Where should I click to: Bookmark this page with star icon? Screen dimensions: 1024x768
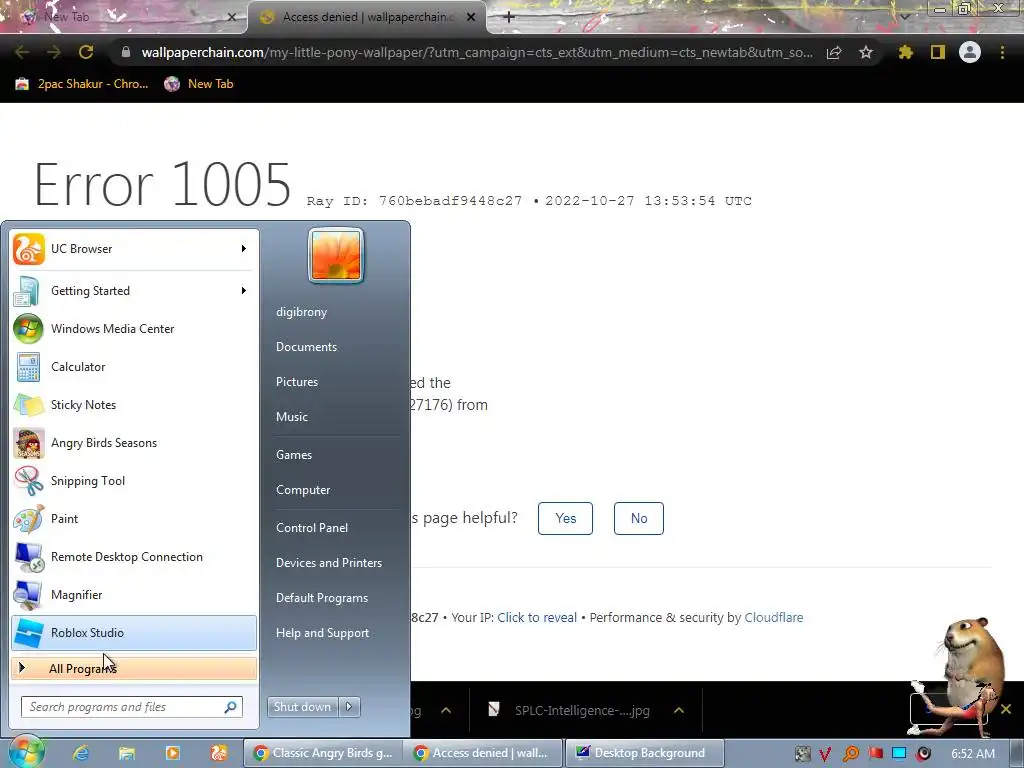coord(866,52)
